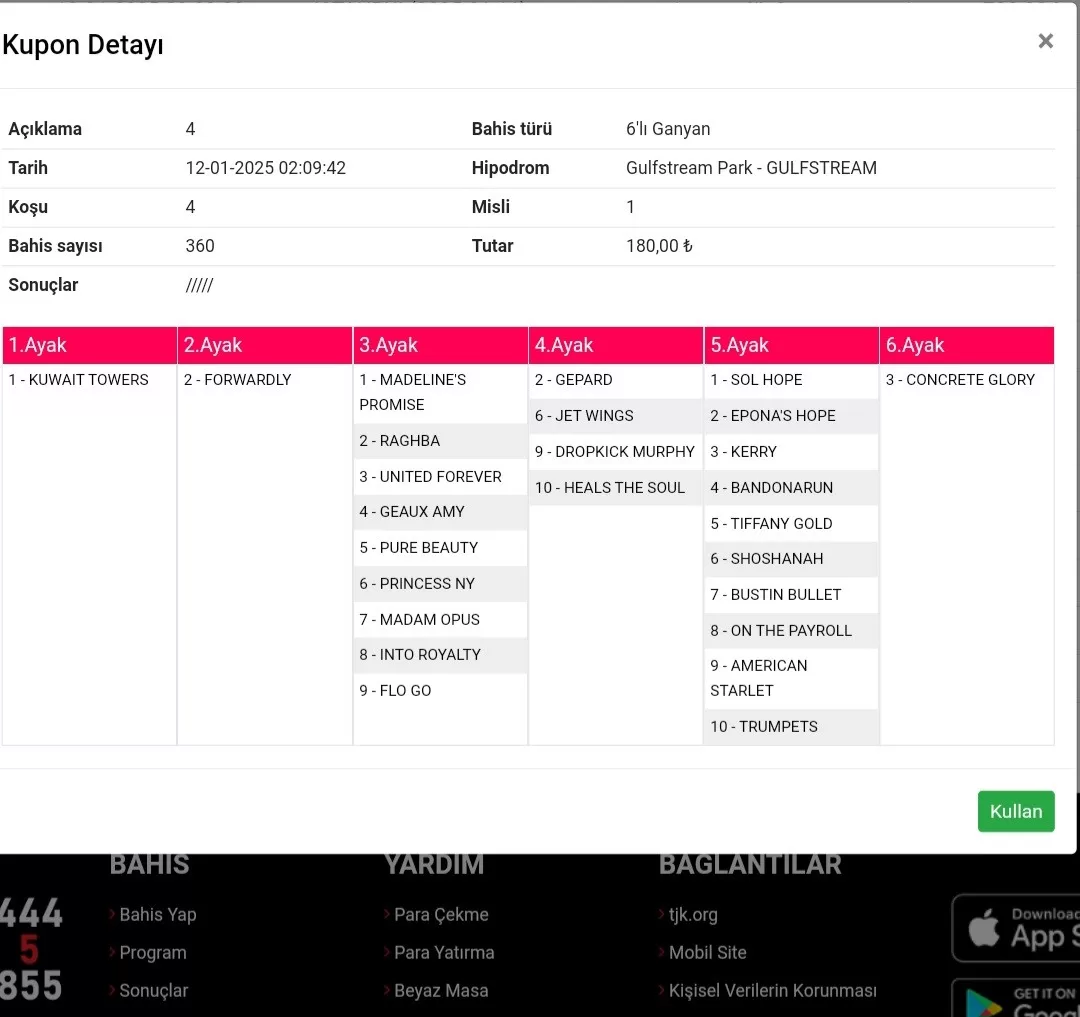Viewport: 1080px width, 1017px height.
Task: Select the 3.Ayak column header
Action: [x=440, y=345]
